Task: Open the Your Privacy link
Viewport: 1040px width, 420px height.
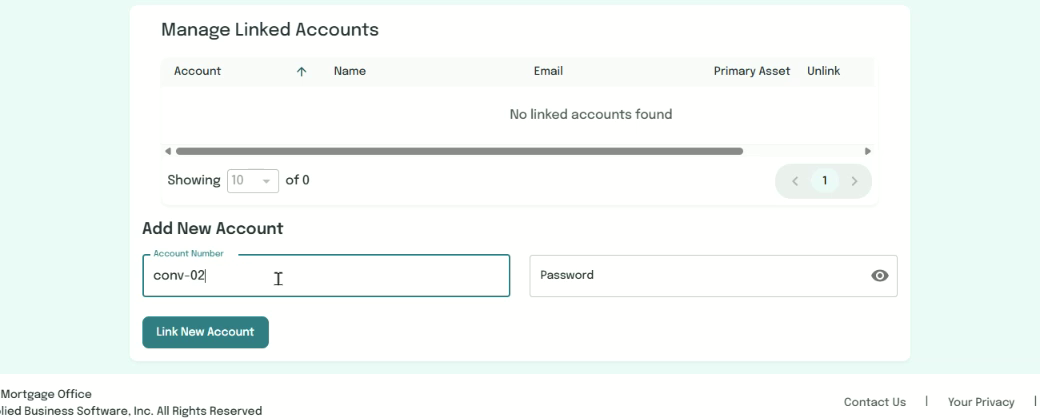Action: [982, 402]
